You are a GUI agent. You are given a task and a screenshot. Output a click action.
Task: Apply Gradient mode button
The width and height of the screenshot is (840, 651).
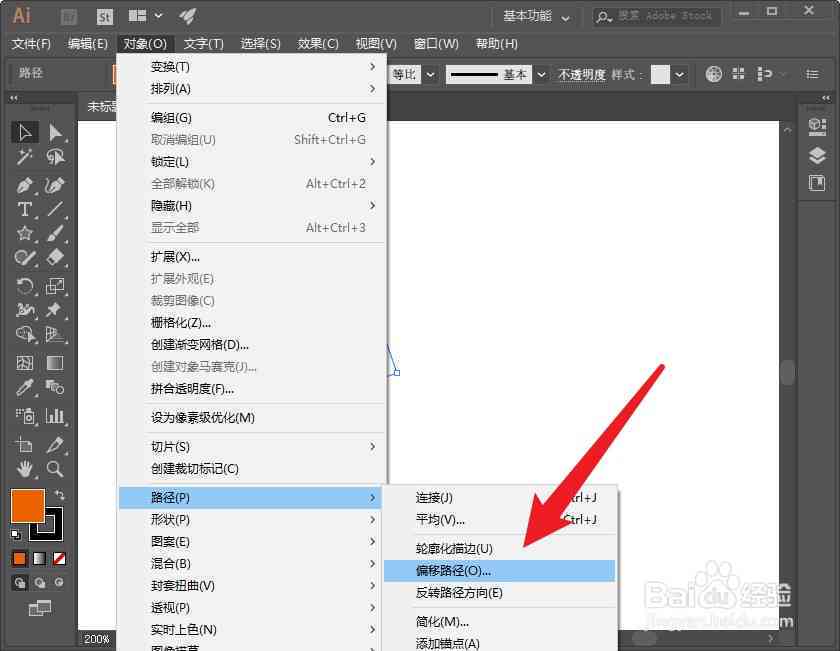click(39, 559)
